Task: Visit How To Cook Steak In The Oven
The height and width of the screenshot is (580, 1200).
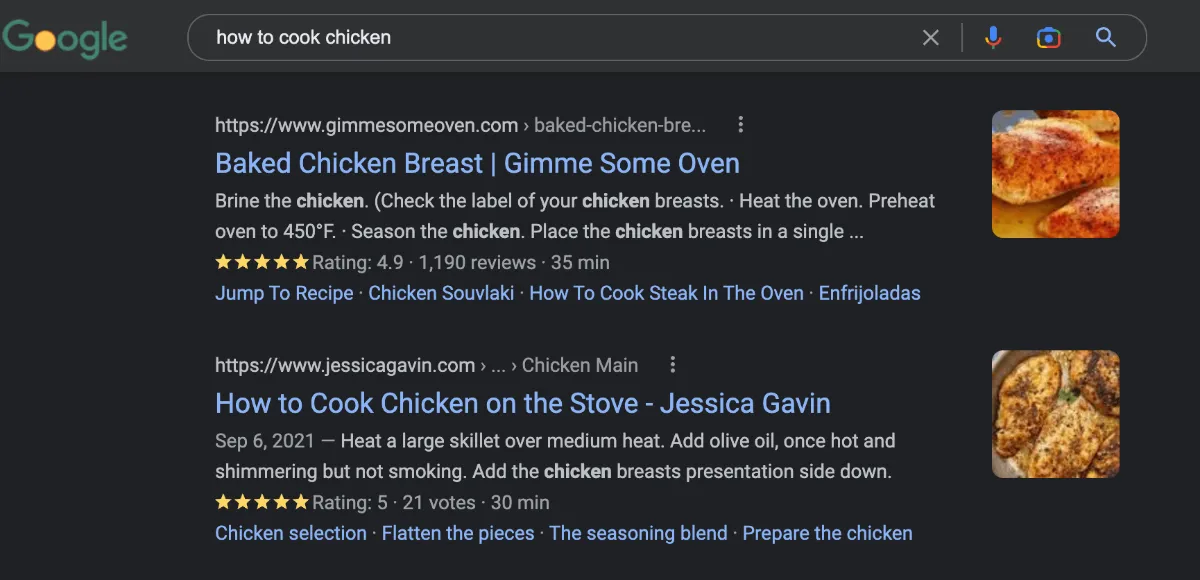Action: coord(666,293)
